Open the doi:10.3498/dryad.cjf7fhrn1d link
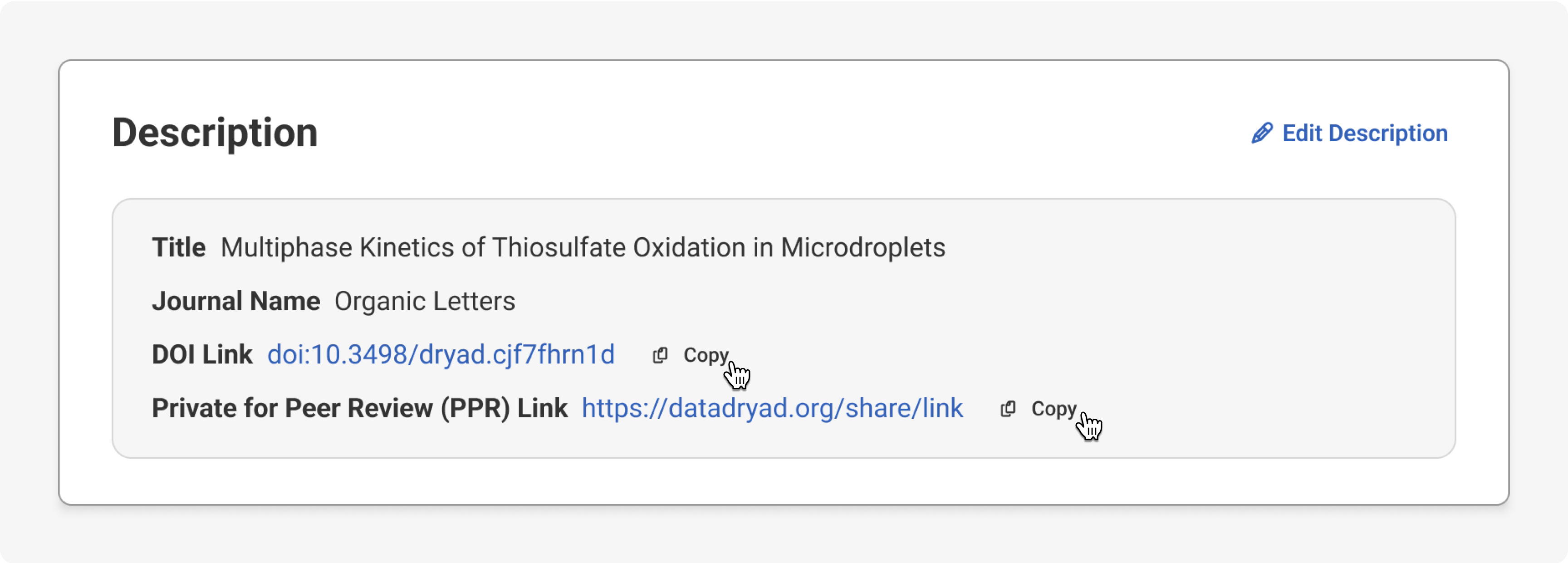The image size is (1568, 563). (441, 354)
